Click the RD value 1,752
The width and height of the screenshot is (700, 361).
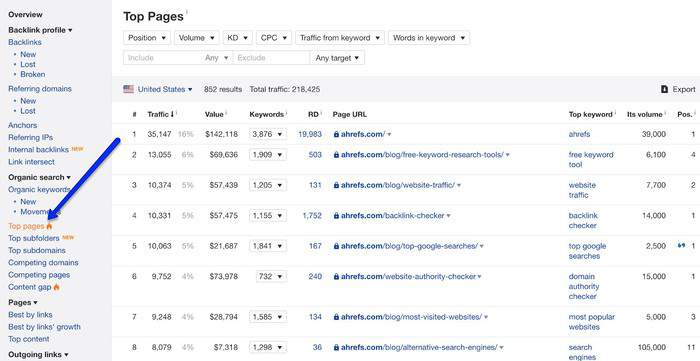click(312, 216)
